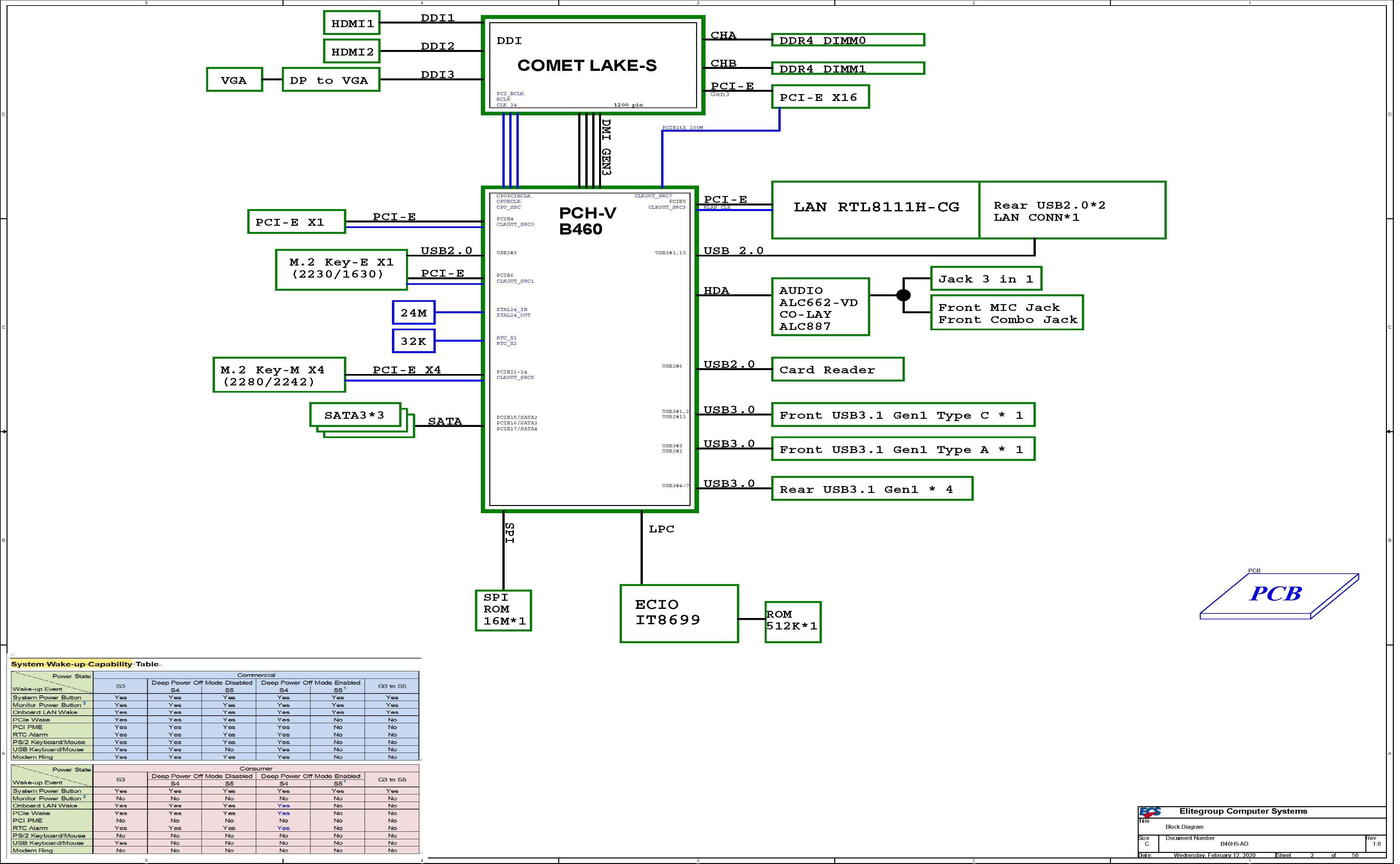Image resolution: width=1400 pixels, height=864 pixels.
Task: Click the M.2 Key-M X4 block
Action: point(279,375)
